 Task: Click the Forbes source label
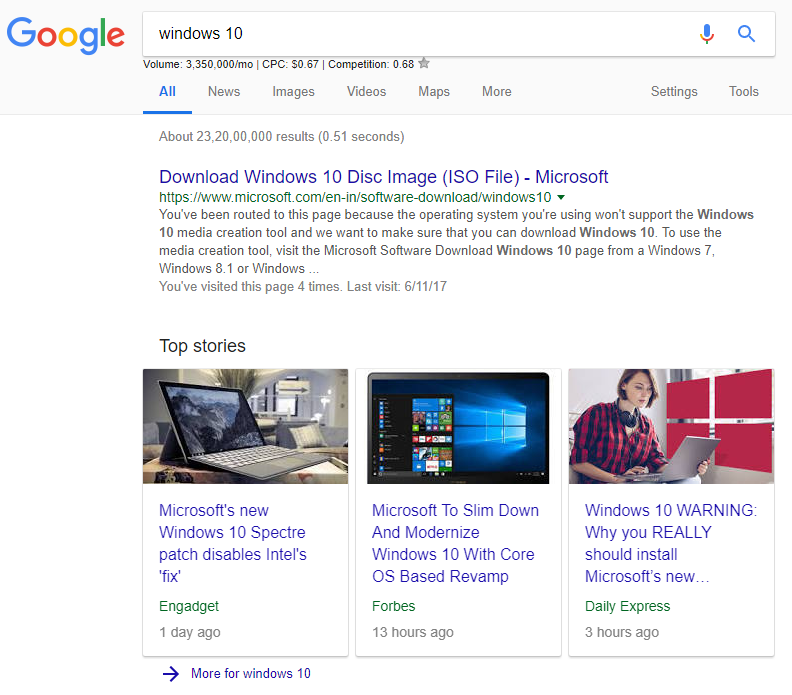393,606
